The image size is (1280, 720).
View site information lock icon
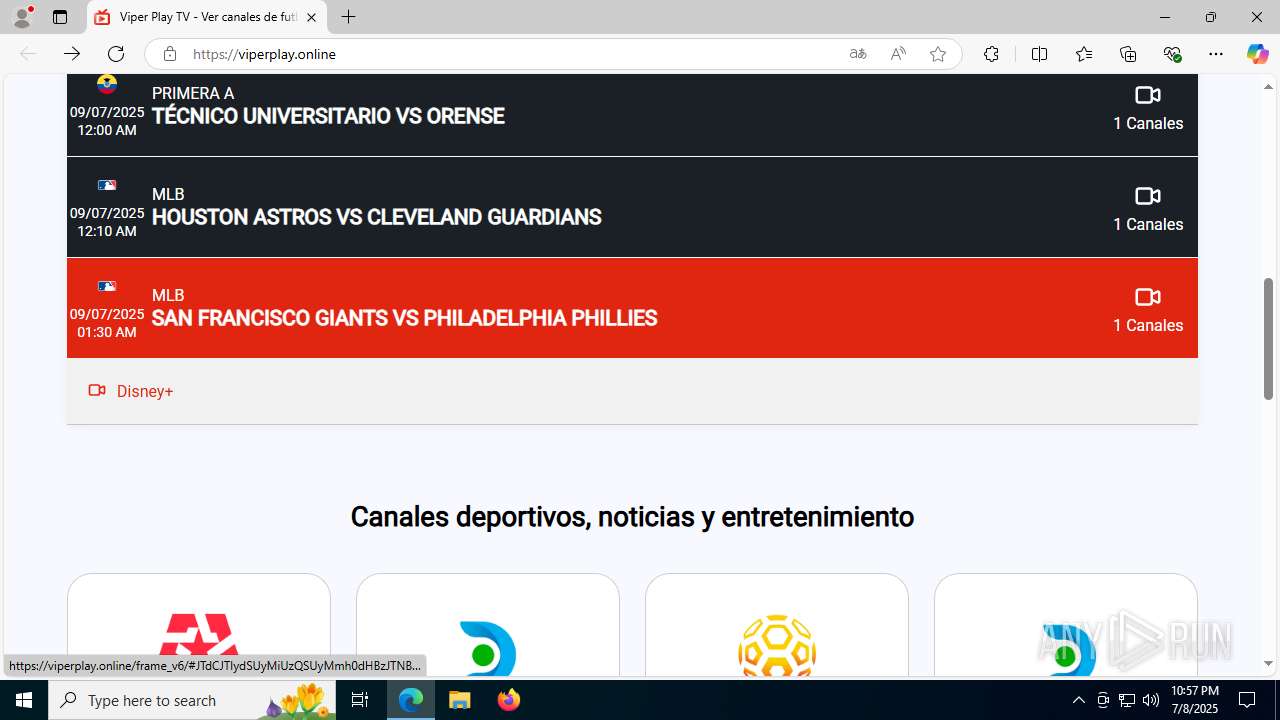[170, 54]
